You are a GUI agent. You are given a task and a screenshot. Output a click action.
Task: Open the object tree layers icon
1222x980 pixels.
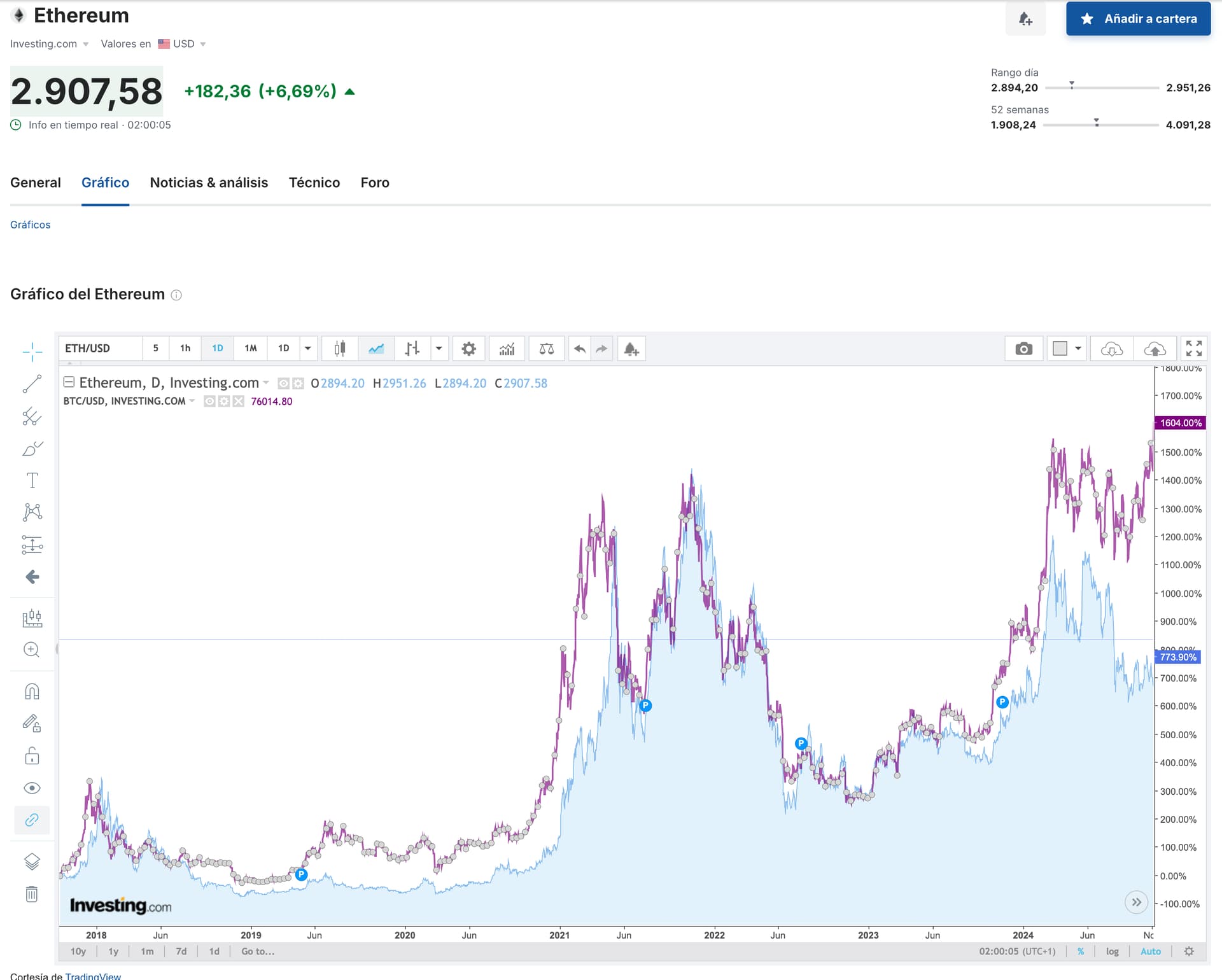click(32, 862)
